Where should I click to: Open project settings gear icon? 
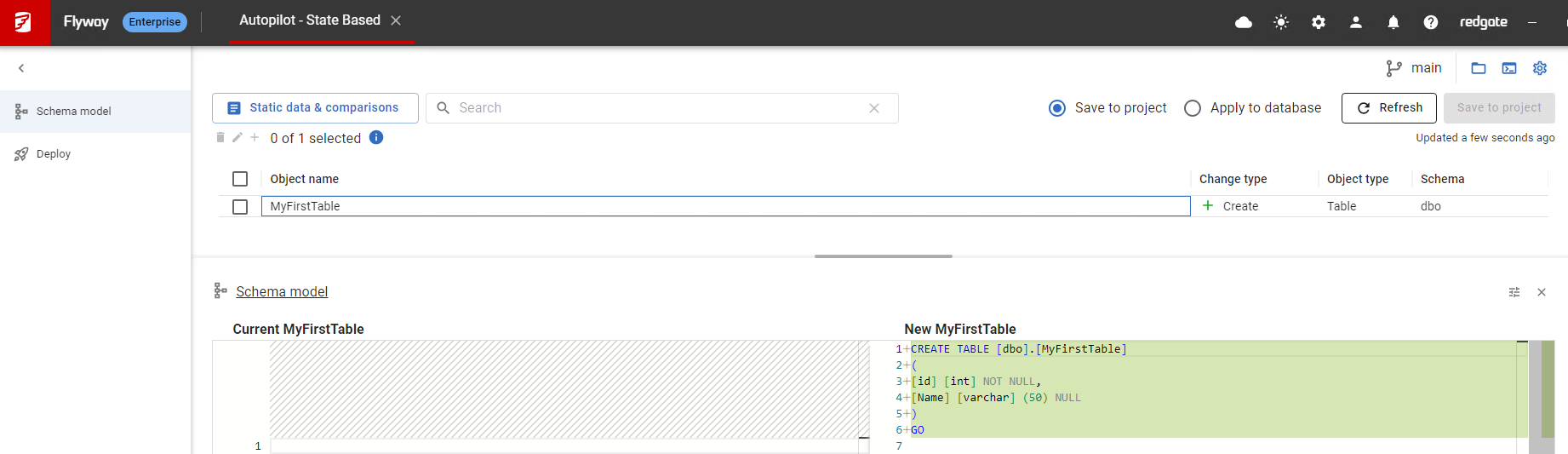pyautogui.click(x=1540, y=68)
